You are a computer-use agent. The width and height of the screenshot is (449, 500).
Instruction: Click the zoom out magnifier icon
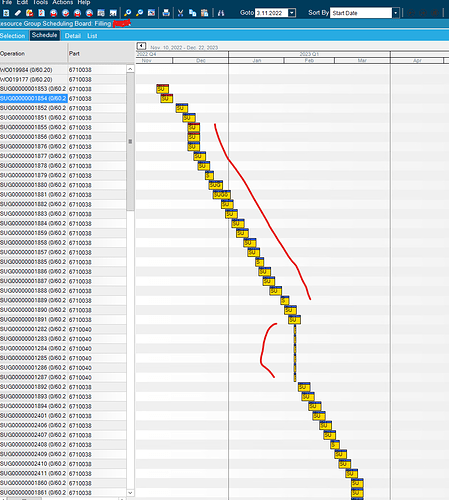(x=139, y=13)
